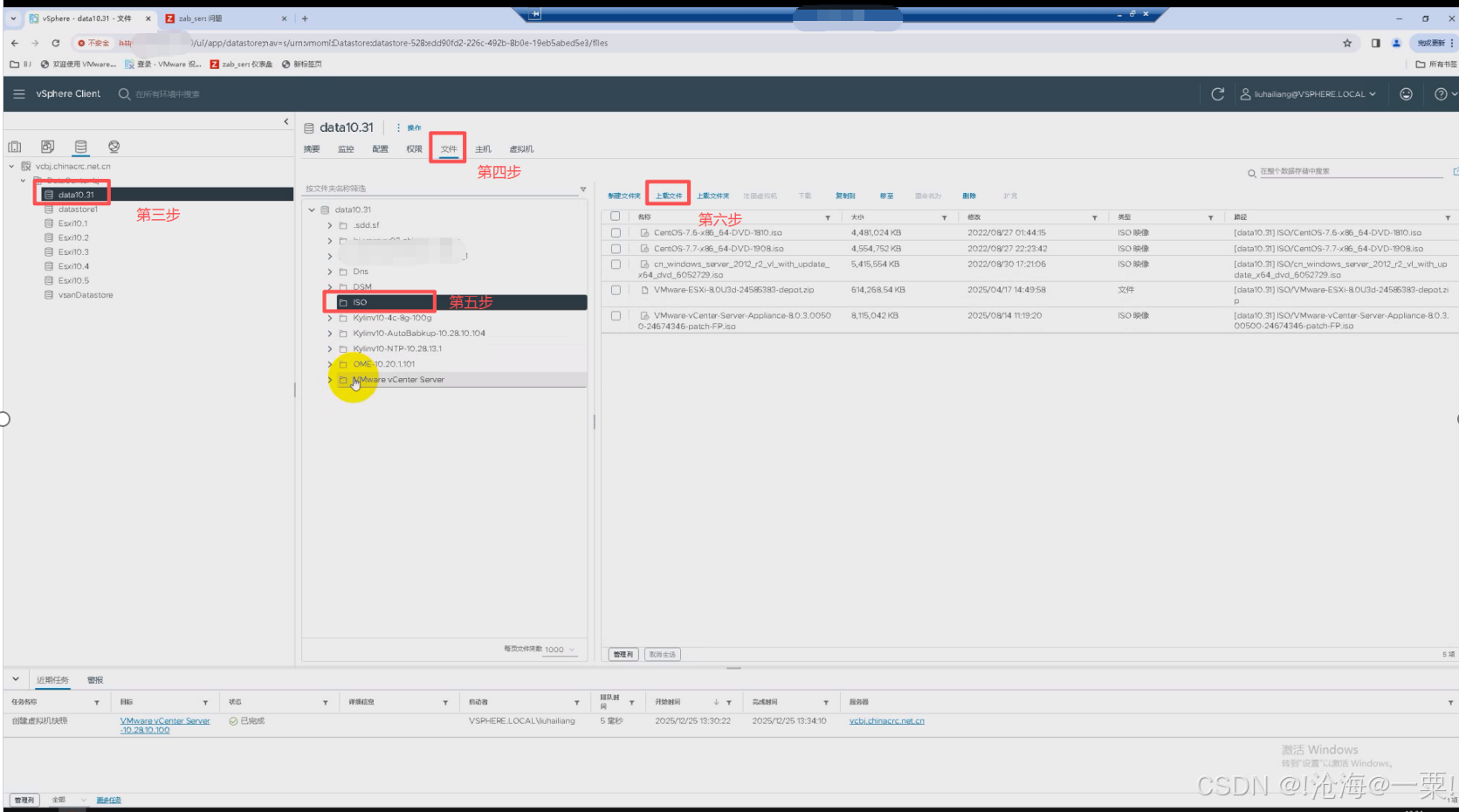Switch to Networking inventory view

click(114, 147)
